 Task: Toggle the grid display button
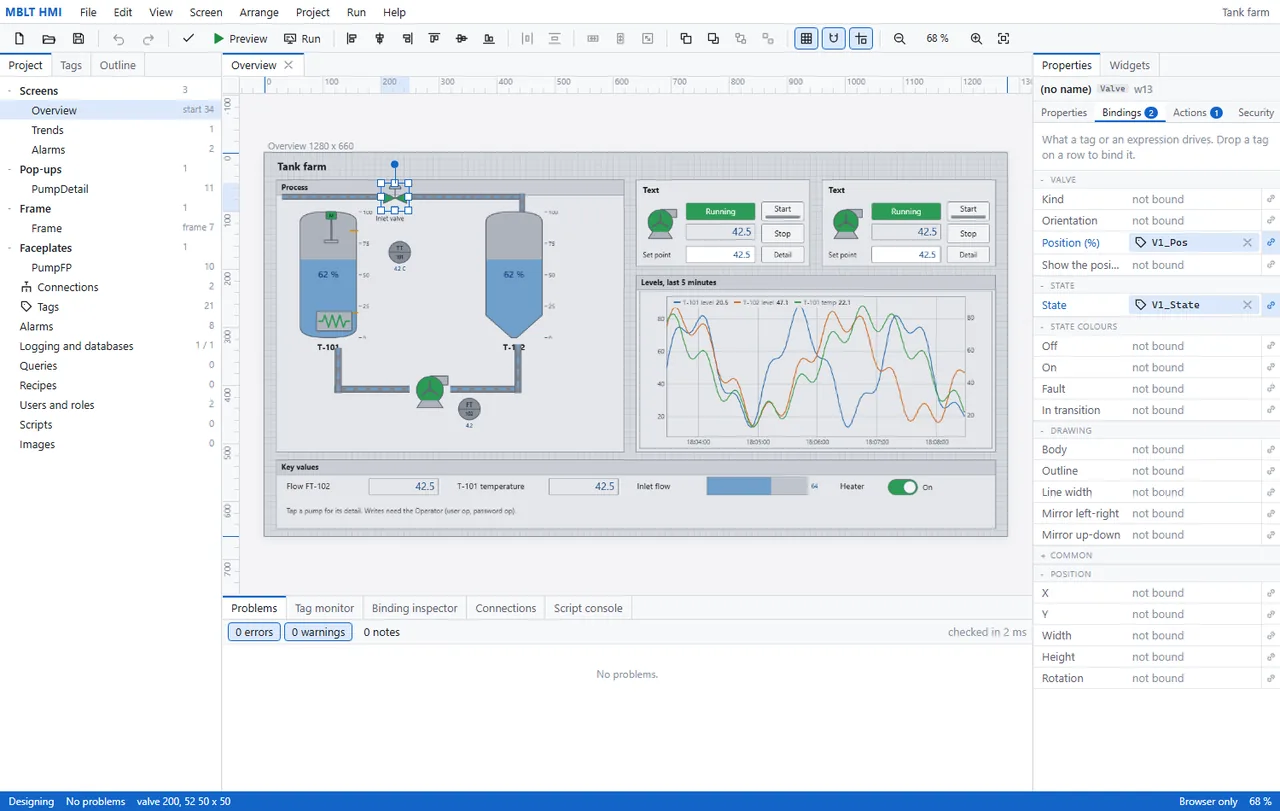click(806, 39)
